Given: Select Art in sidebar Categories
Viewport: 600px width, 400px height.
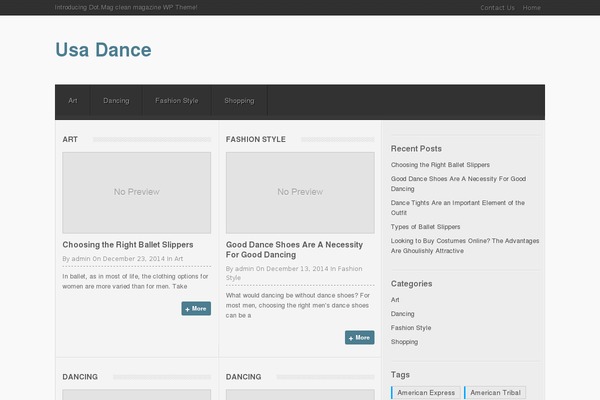Looking at the screenshot, I should point(395,300).
